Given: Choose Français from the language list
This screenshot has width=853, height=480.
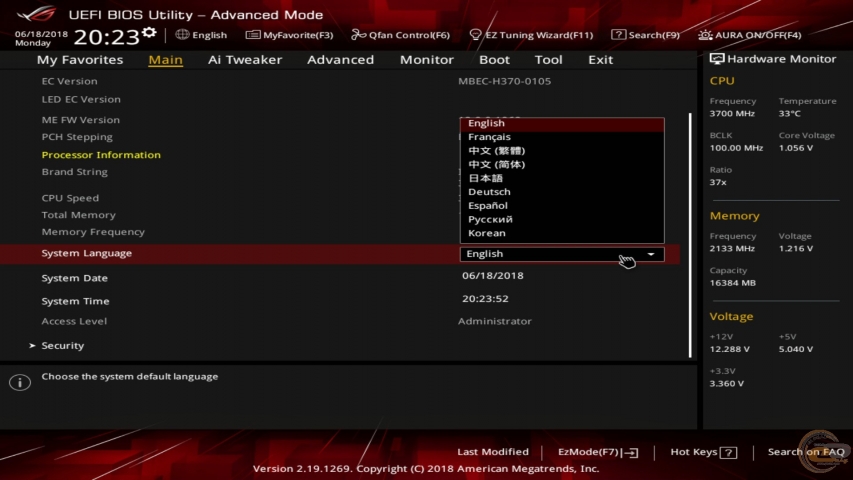Looking at the screenshot, I should tap(562, 137).
